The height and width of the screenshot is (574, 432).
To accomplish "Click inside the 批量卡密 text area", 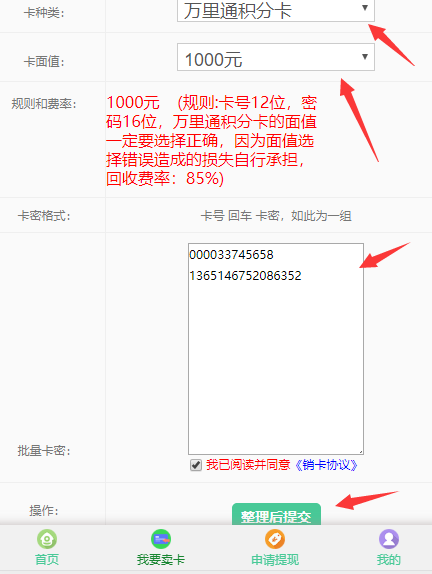I will click(x=276, y=349).
